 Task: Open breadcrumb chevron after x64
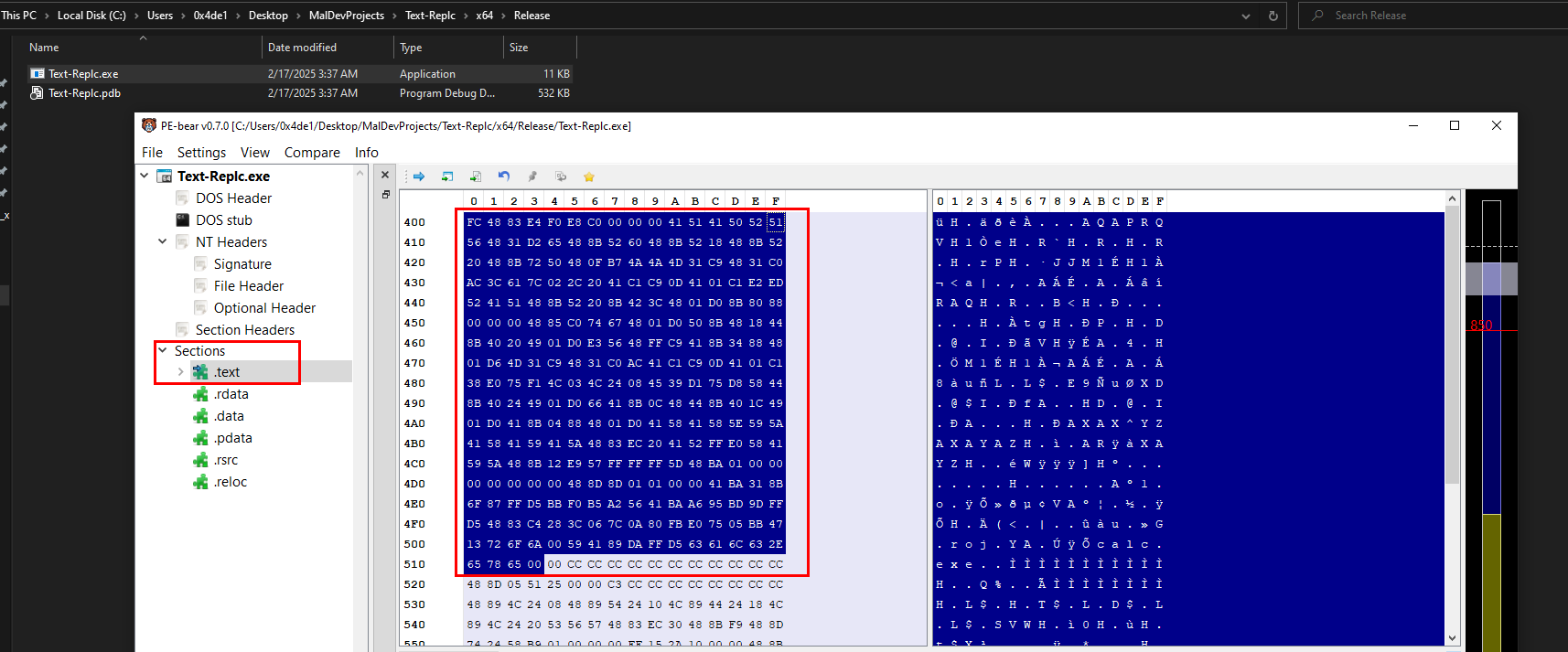[x=503, y=16]
